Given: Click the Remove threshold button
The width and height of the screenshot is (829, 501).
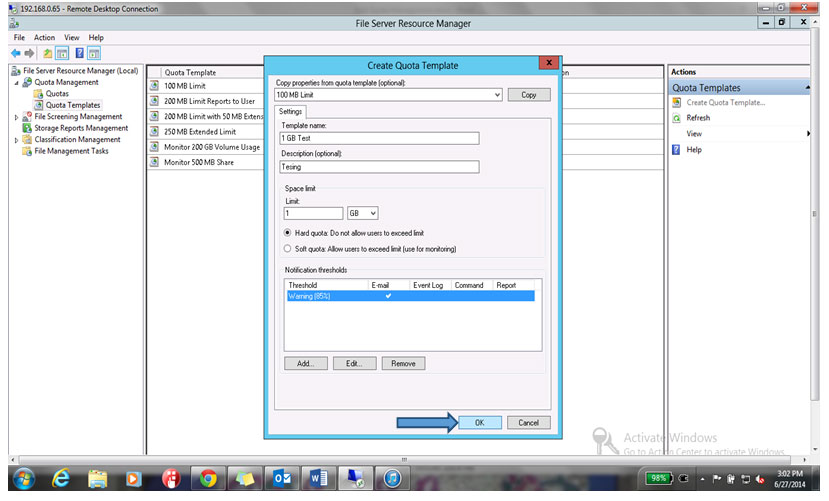Looking at the screenshot, I should (403, 364).
